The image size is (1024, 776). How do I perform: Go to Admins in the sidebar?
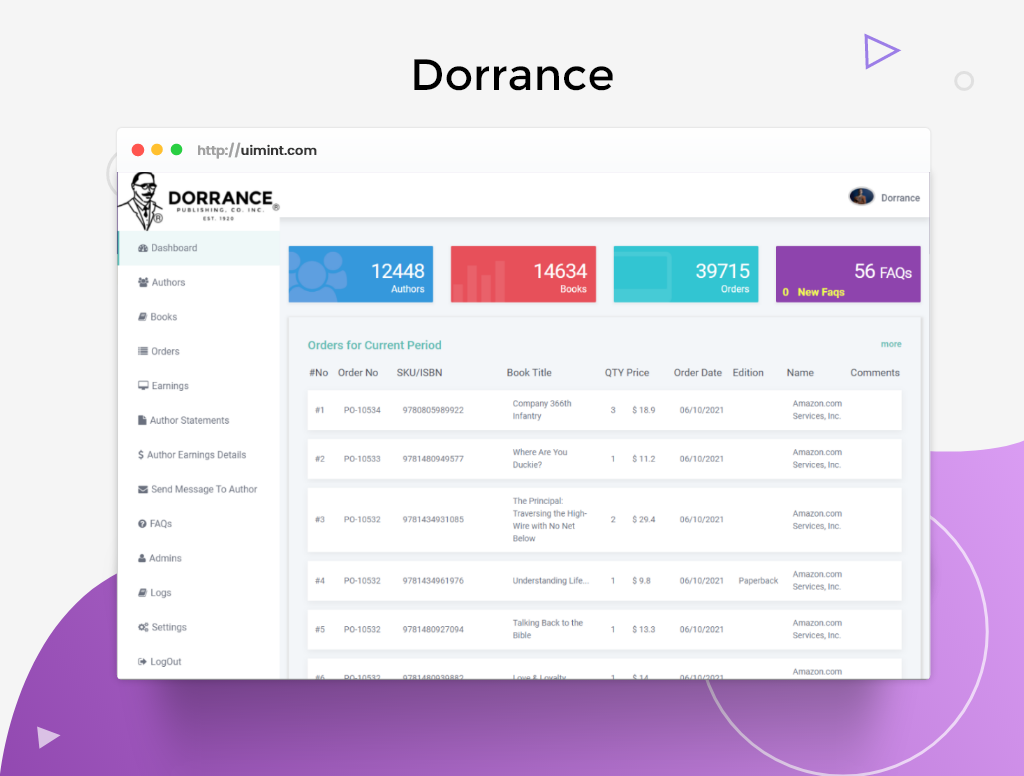click(x=165, y=558)
